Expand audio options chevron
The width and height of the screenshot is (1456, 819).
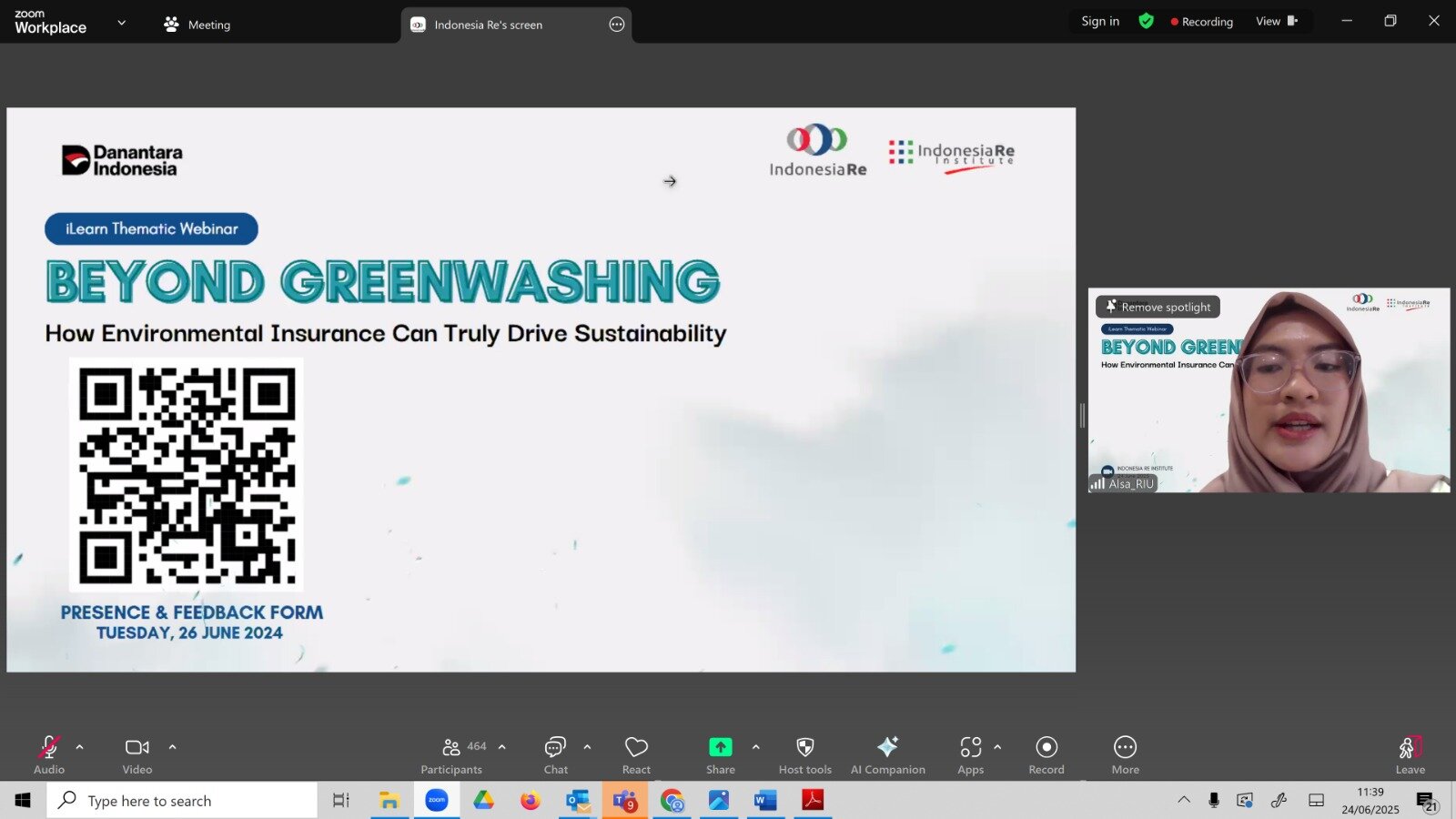79,747
